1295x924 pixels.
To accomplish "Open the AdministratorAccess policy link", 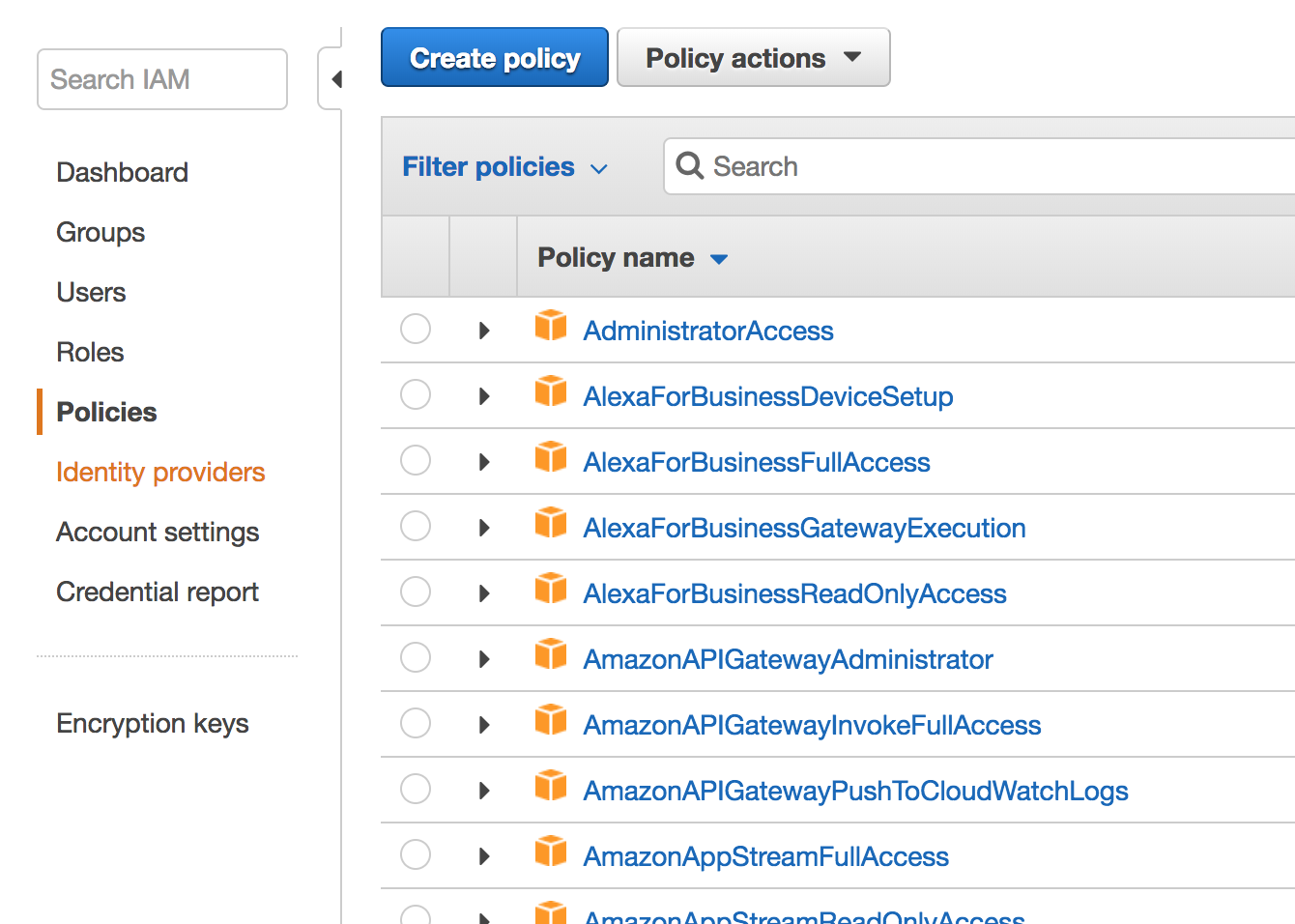I will coord(708,331).
